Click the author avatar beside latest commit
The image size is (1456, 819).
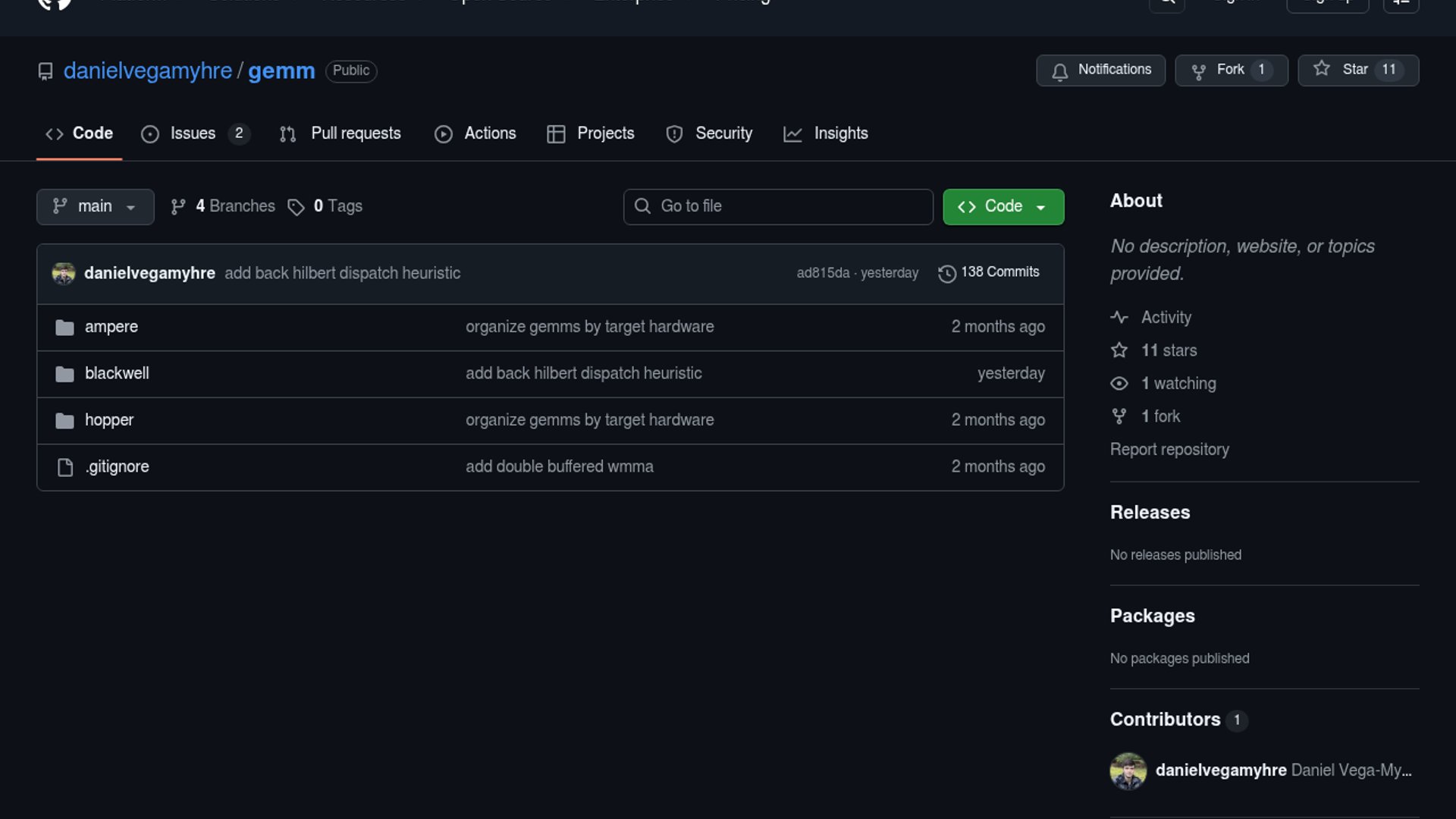click(x=64, y=273)
